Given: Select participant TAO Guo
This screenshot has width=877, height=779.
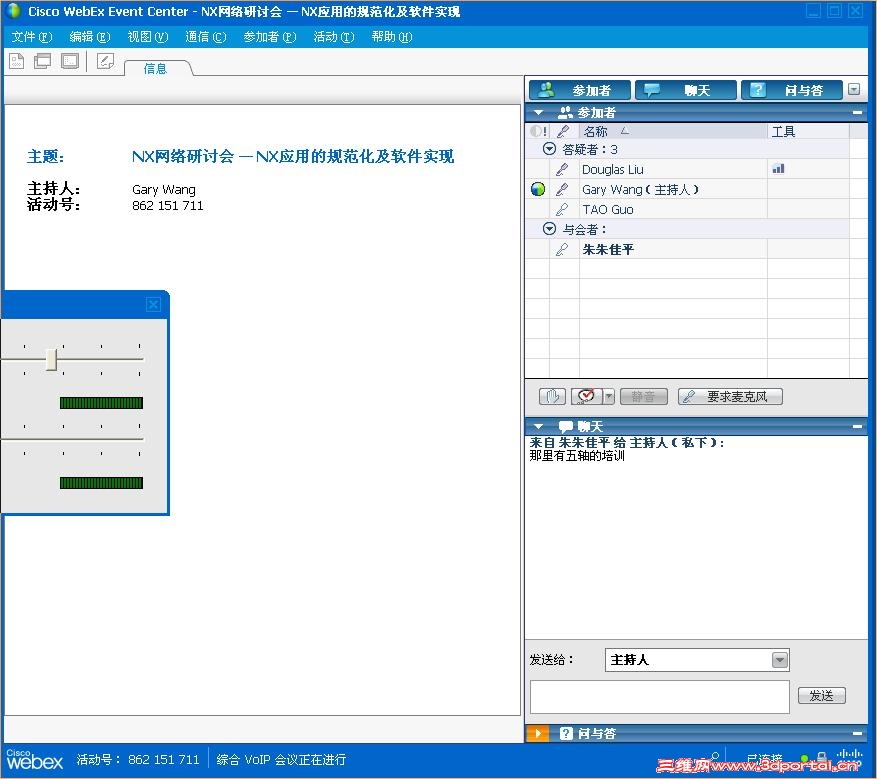Looking at the screenshot, I should click(607, 210).
